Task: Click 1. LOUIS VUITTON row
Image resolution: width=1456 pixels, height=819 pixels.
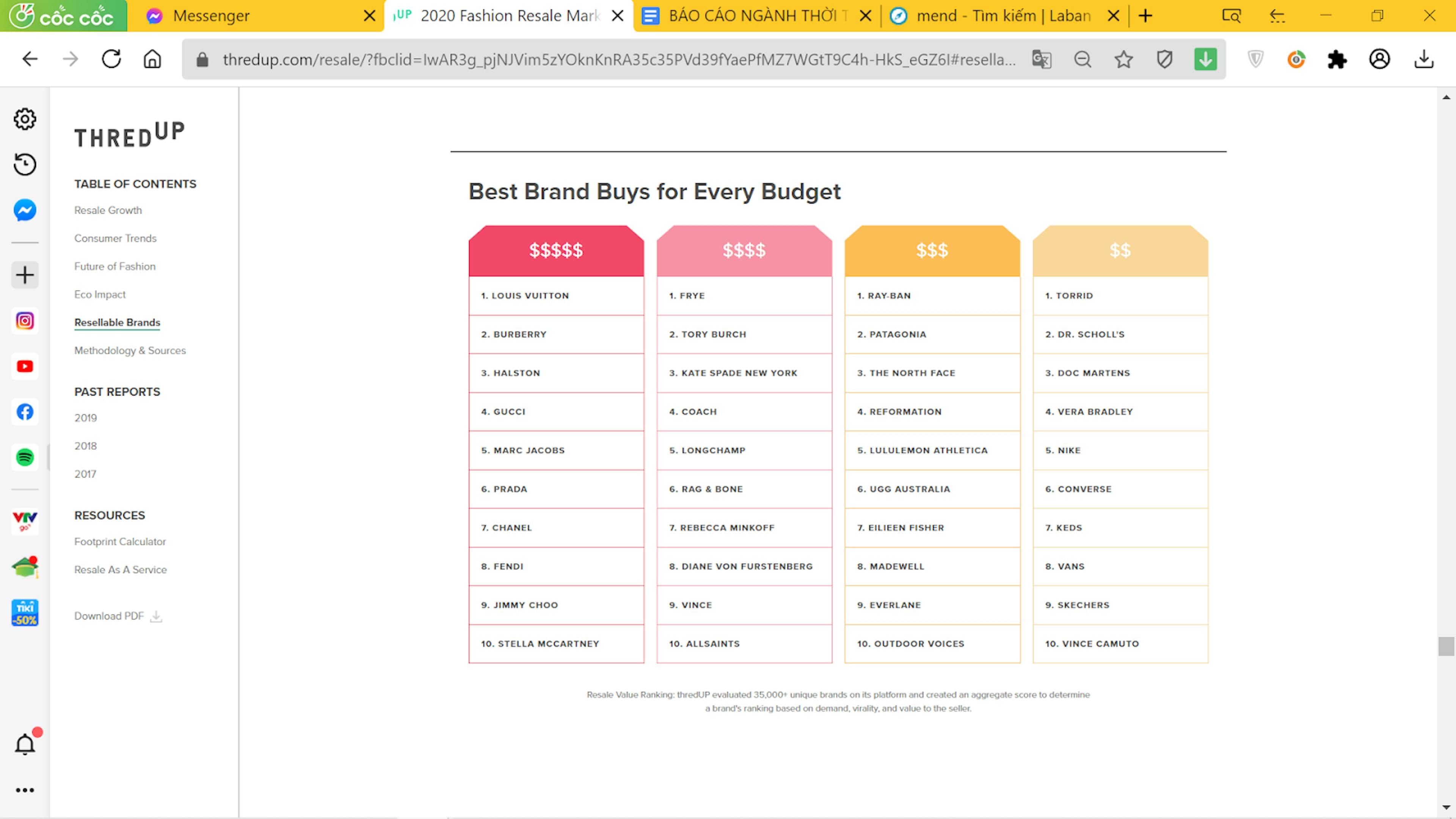Action: [x=556, y=296]
